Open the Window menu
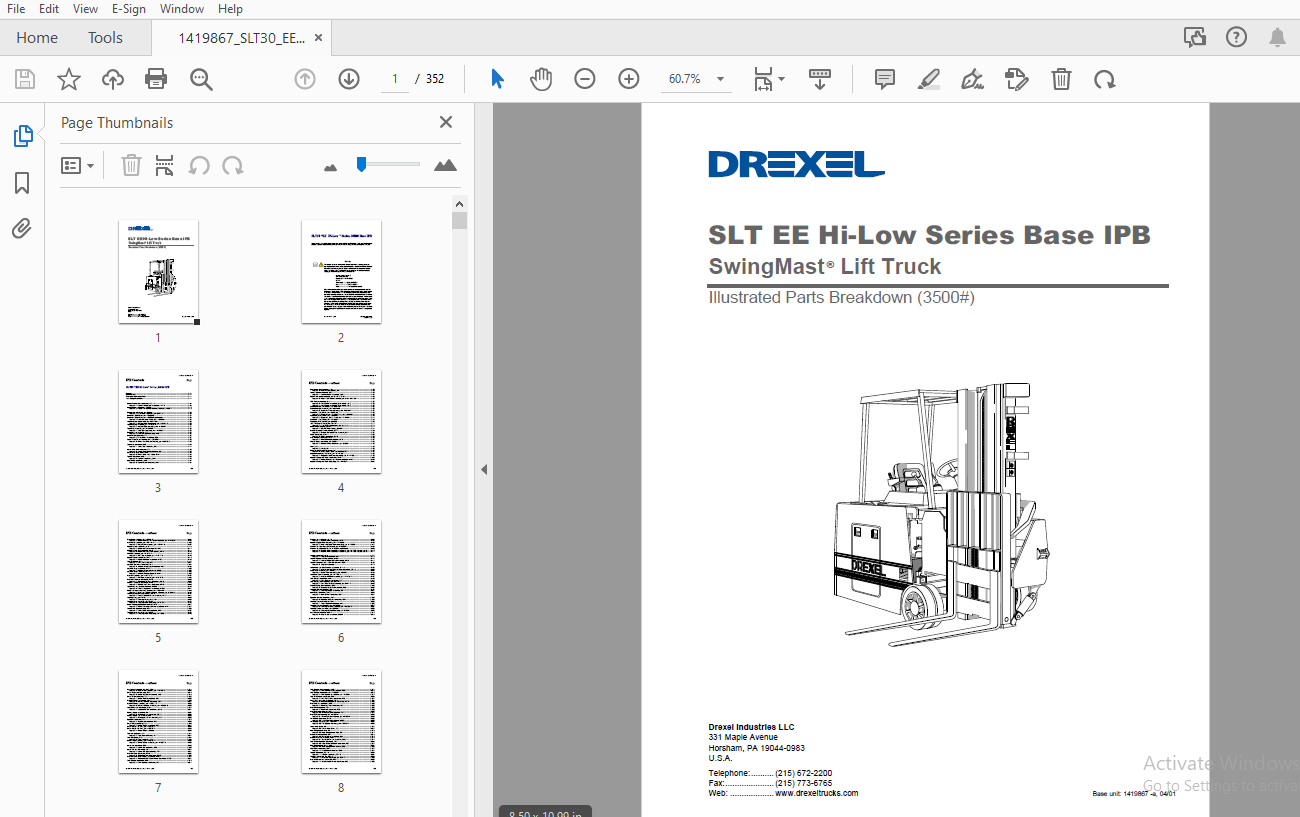 (x=182, y=9)
